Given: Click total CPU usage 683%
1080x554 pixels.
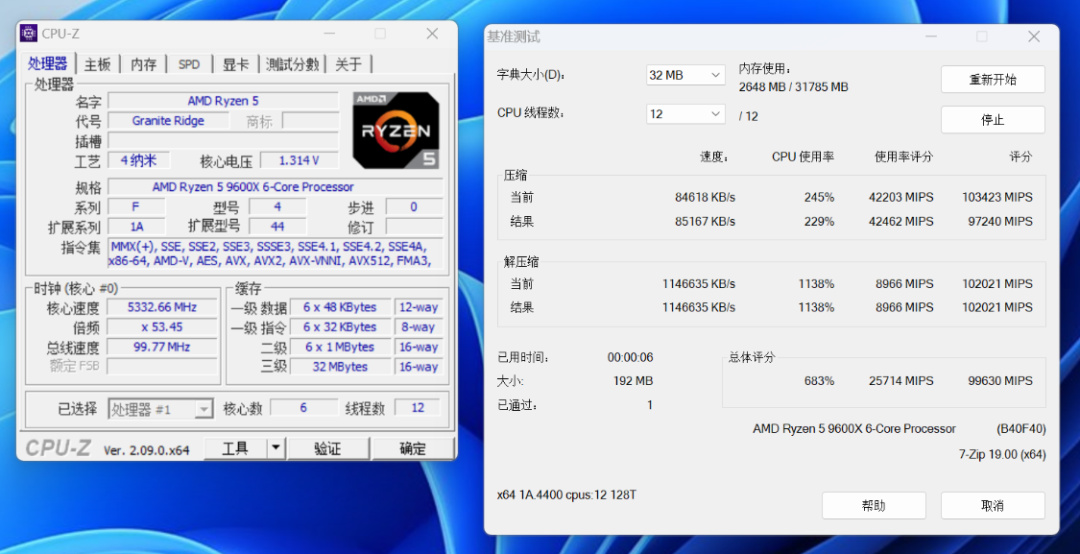Looking at the screenshot, I should click(x=819, y=380).
